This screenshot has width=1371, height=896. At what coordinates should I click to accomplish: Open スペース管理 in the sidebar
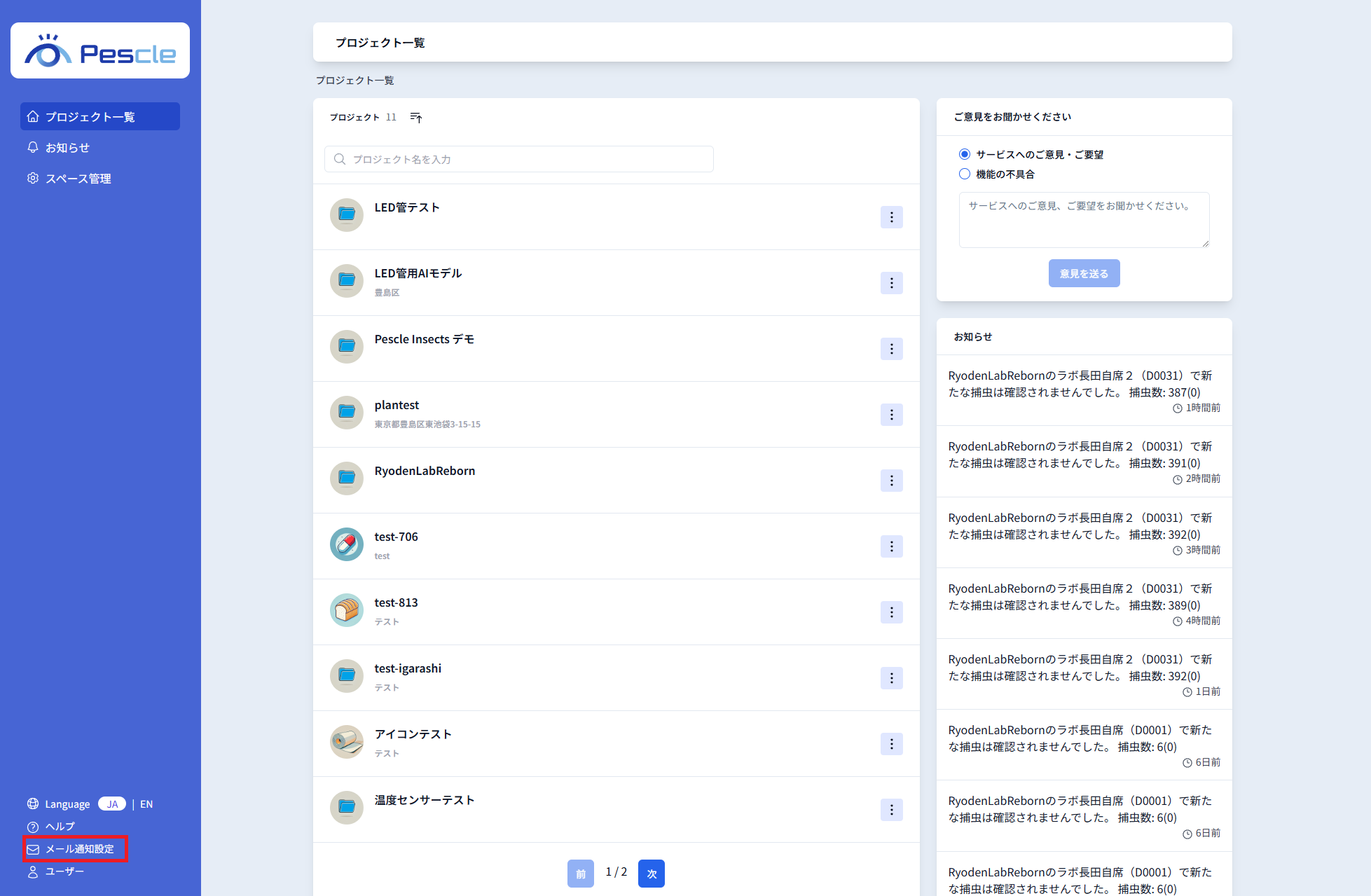coord(78,179)
